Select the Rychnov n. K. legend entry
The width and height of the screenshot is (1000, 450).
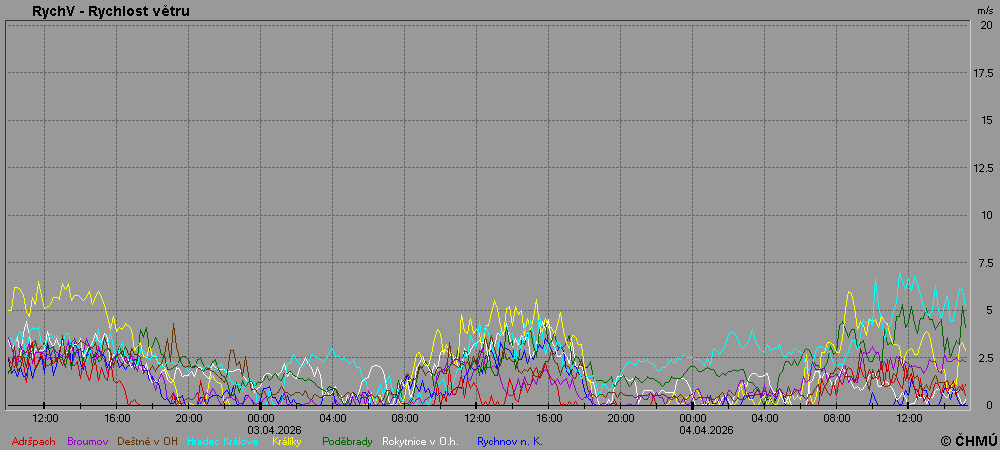[x=509, y=441]
